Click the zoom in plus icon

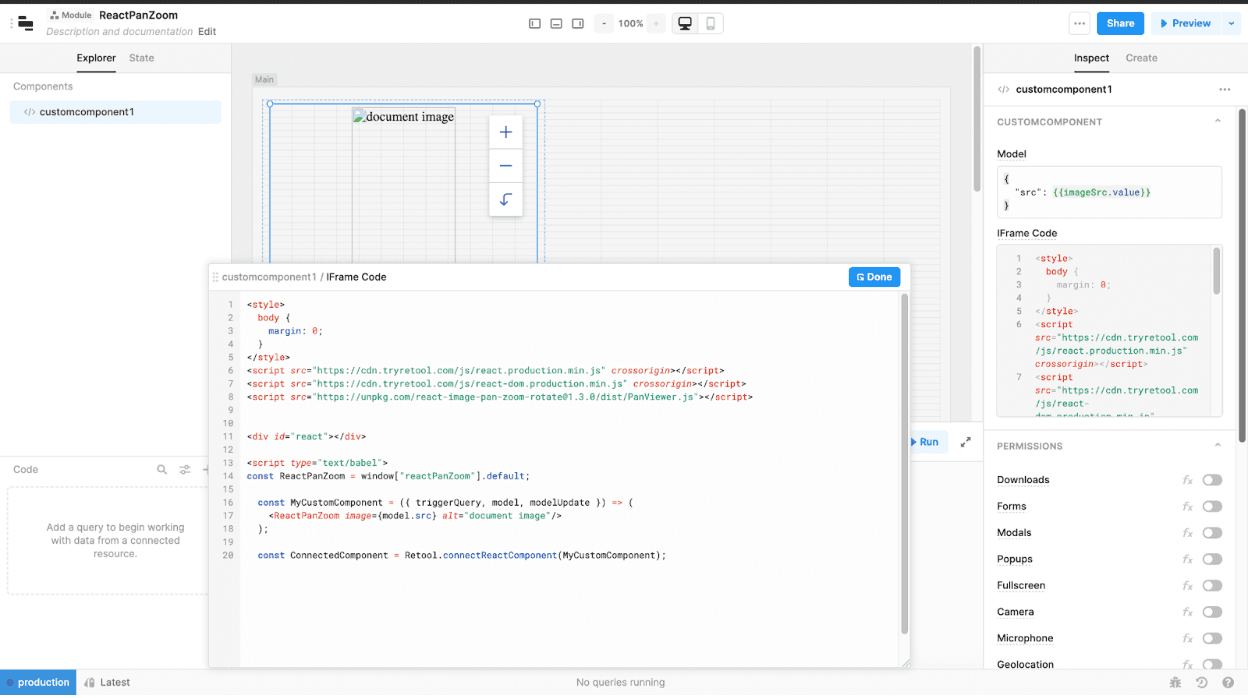(x=505, y=132)
